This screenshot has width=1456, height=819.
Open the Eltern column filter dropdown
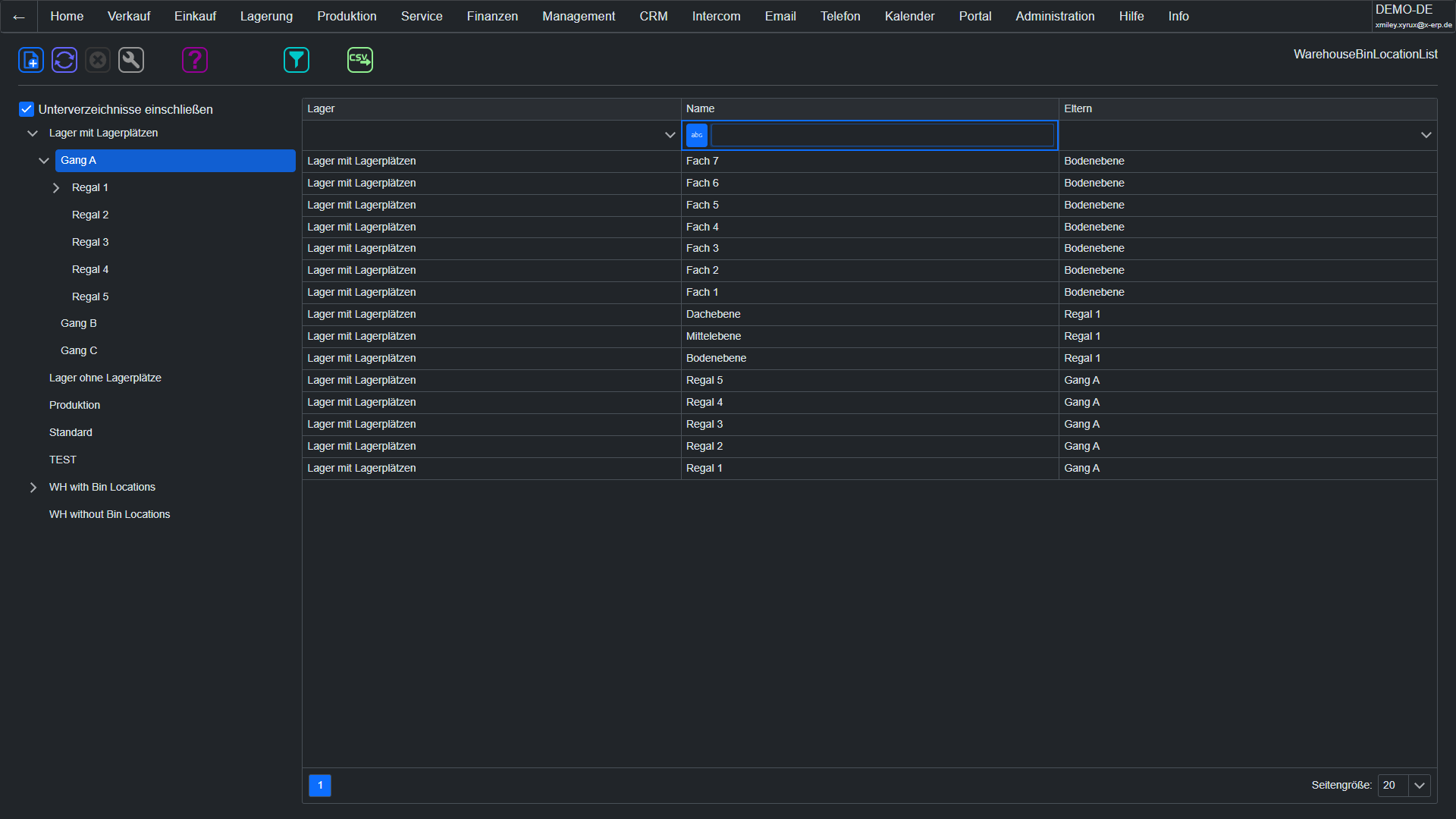pyautogui.click(x=1426, y=135)
